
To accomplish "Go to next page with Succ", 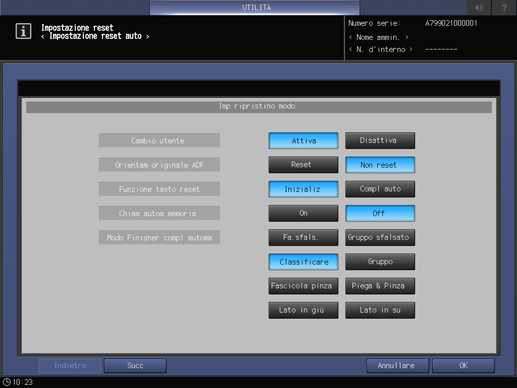I will tap(135, 366).
